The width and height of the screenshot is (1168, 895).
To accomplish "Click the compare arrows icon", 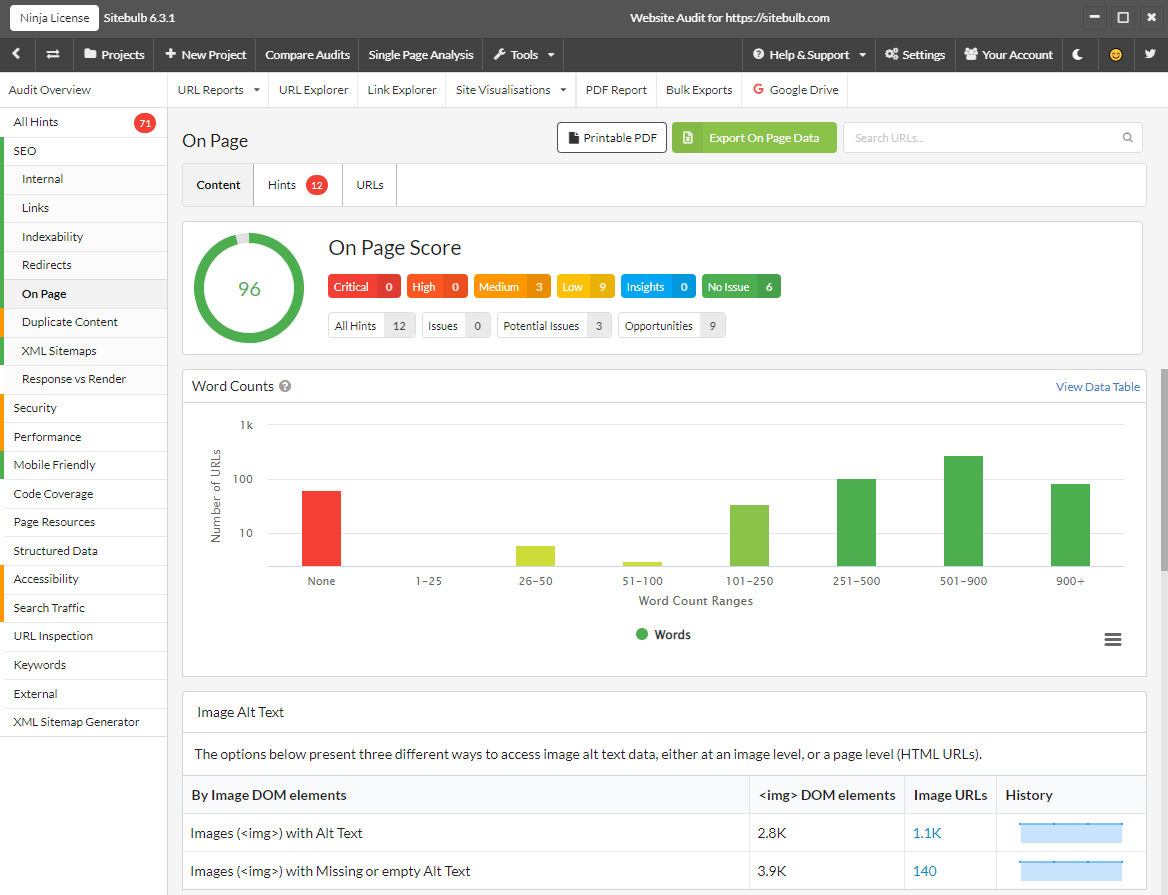I will pos(52,55).
